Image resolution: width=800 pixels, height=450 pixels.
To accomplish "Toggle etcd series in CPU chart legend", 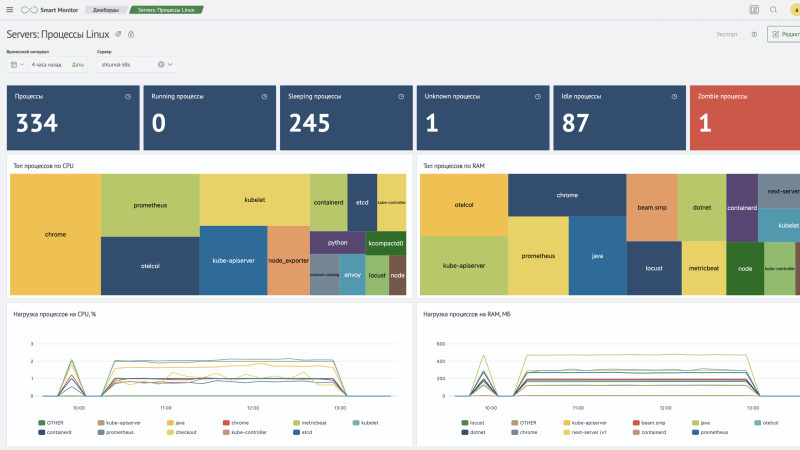I will click(x=303, y=432).
